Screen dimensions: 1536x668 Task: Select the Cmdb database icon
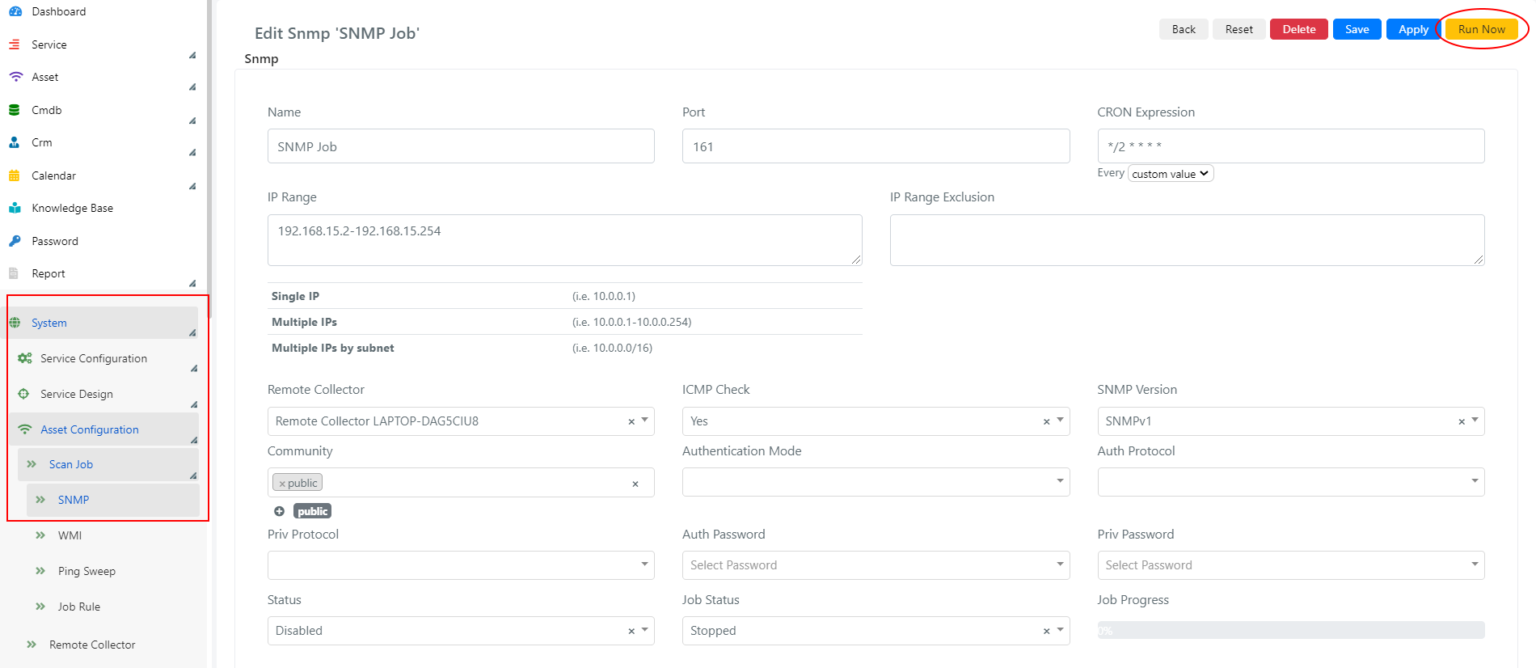point(14,110)
